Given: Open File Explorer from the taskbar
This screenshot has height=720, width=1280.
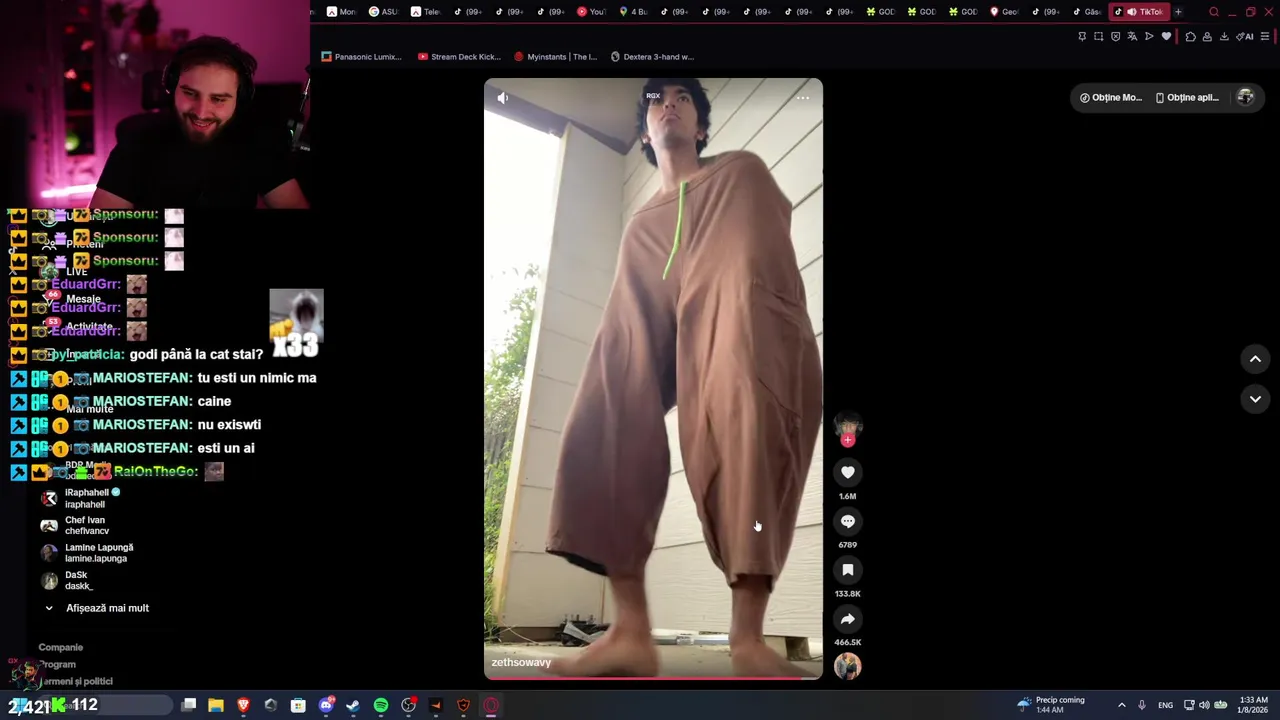Looking at the screenshot, I should [215, 705].
